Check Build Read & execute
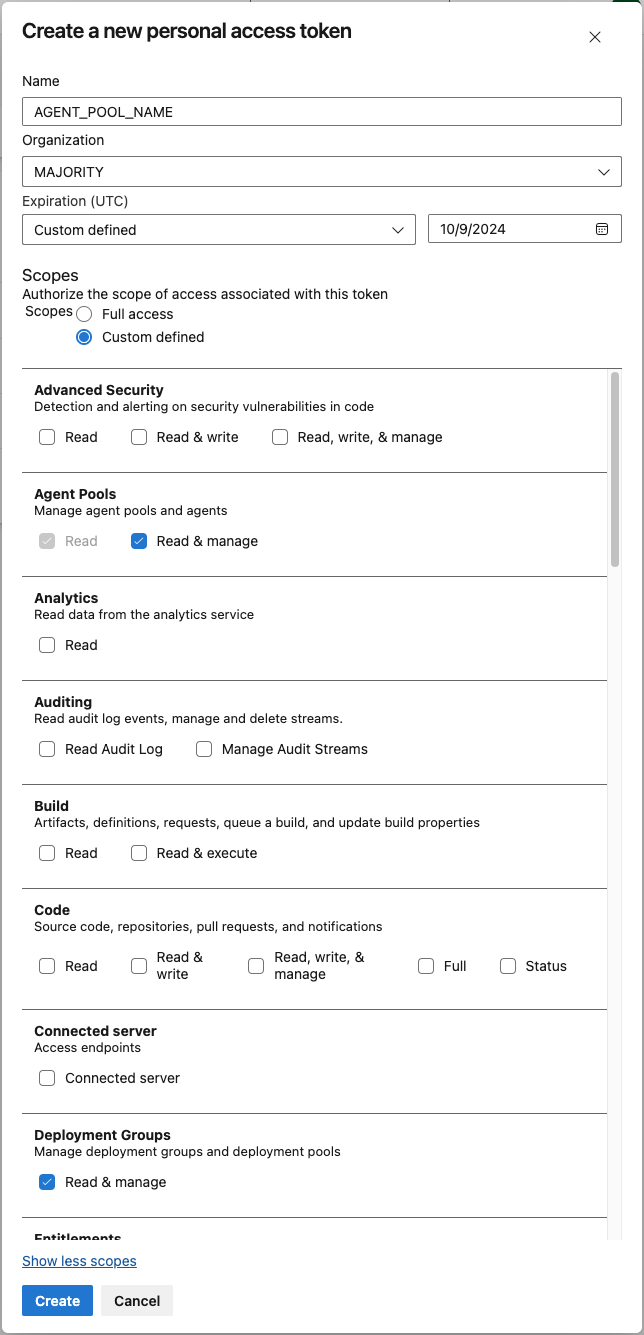The height and width of the screenshot is (1335, 644). coord(139,853)
